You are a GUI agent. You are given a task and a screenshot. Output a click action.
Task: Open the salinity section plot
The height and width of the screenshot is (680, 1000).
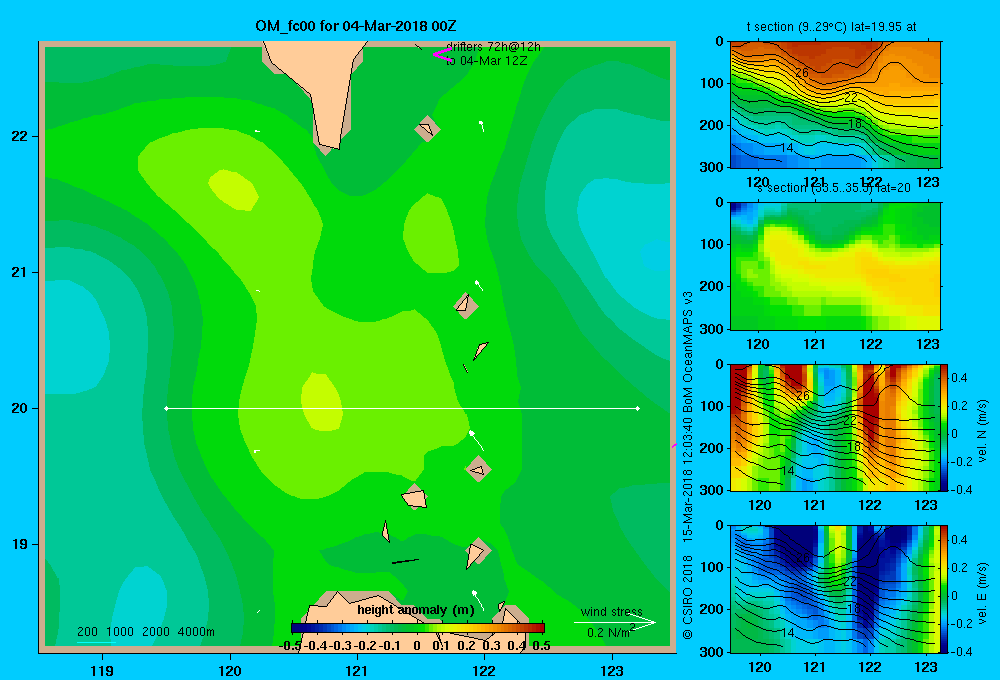835,266
